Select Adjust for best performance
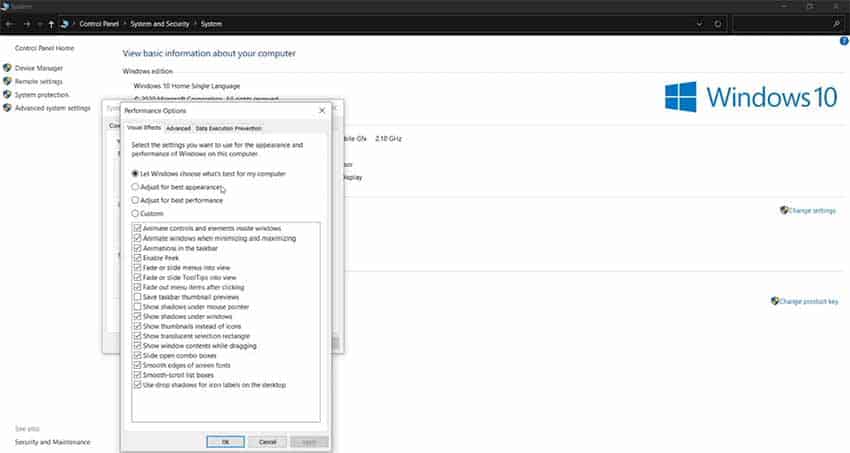 pos(135,200)
